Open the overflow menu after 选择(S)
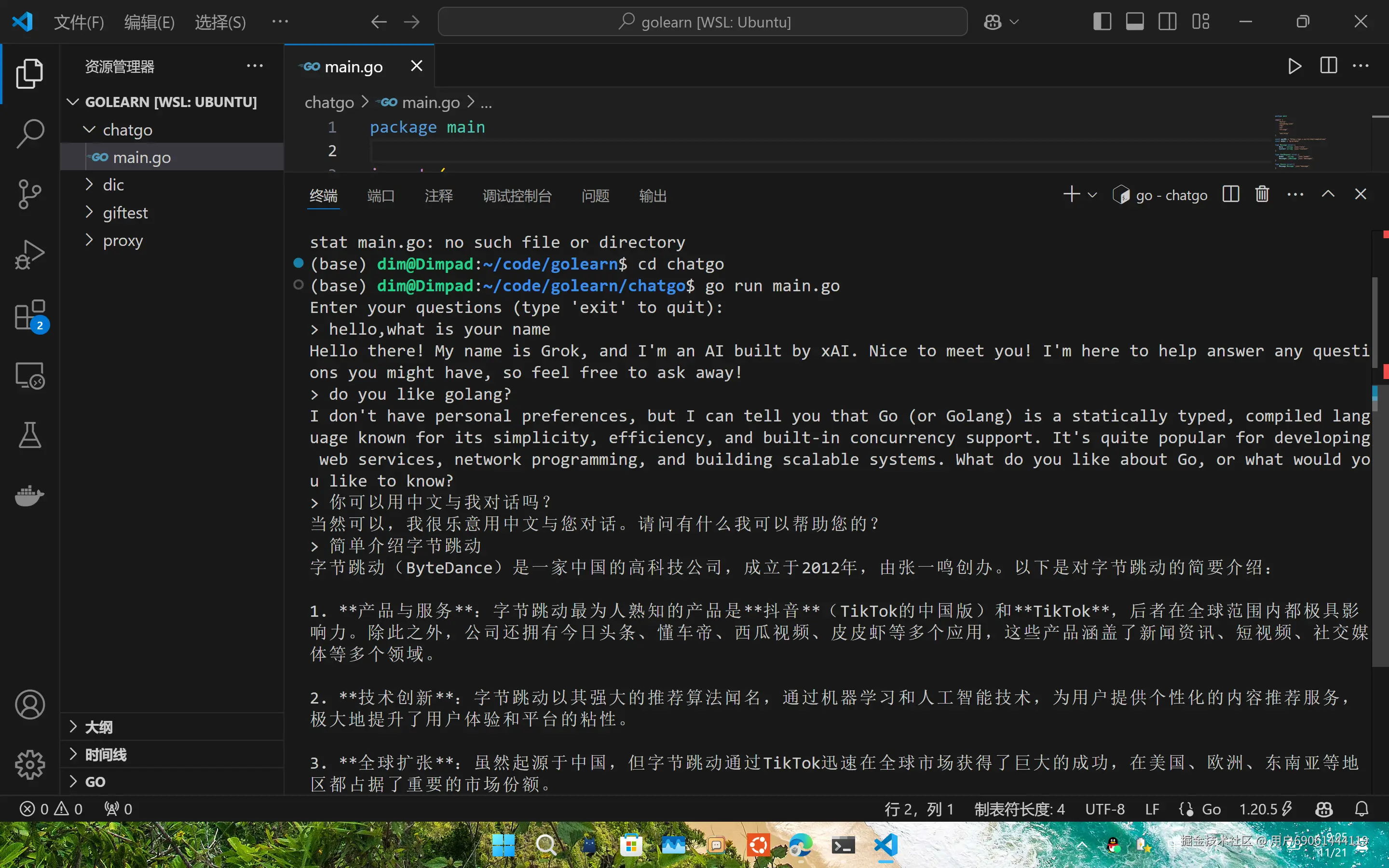1389x868 pixels. (280, 22)
